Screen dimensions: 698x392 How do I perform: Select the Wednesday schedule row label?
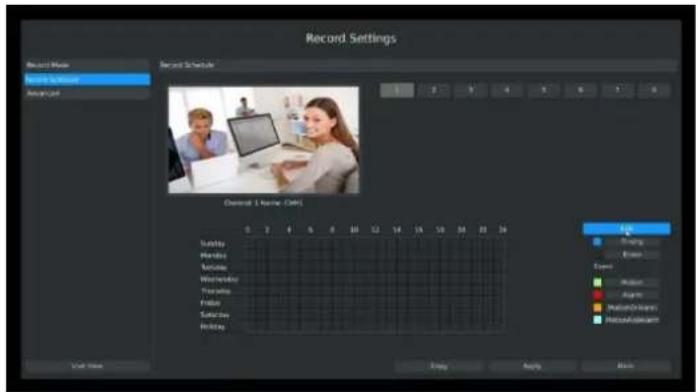click(x=219, y=279)
